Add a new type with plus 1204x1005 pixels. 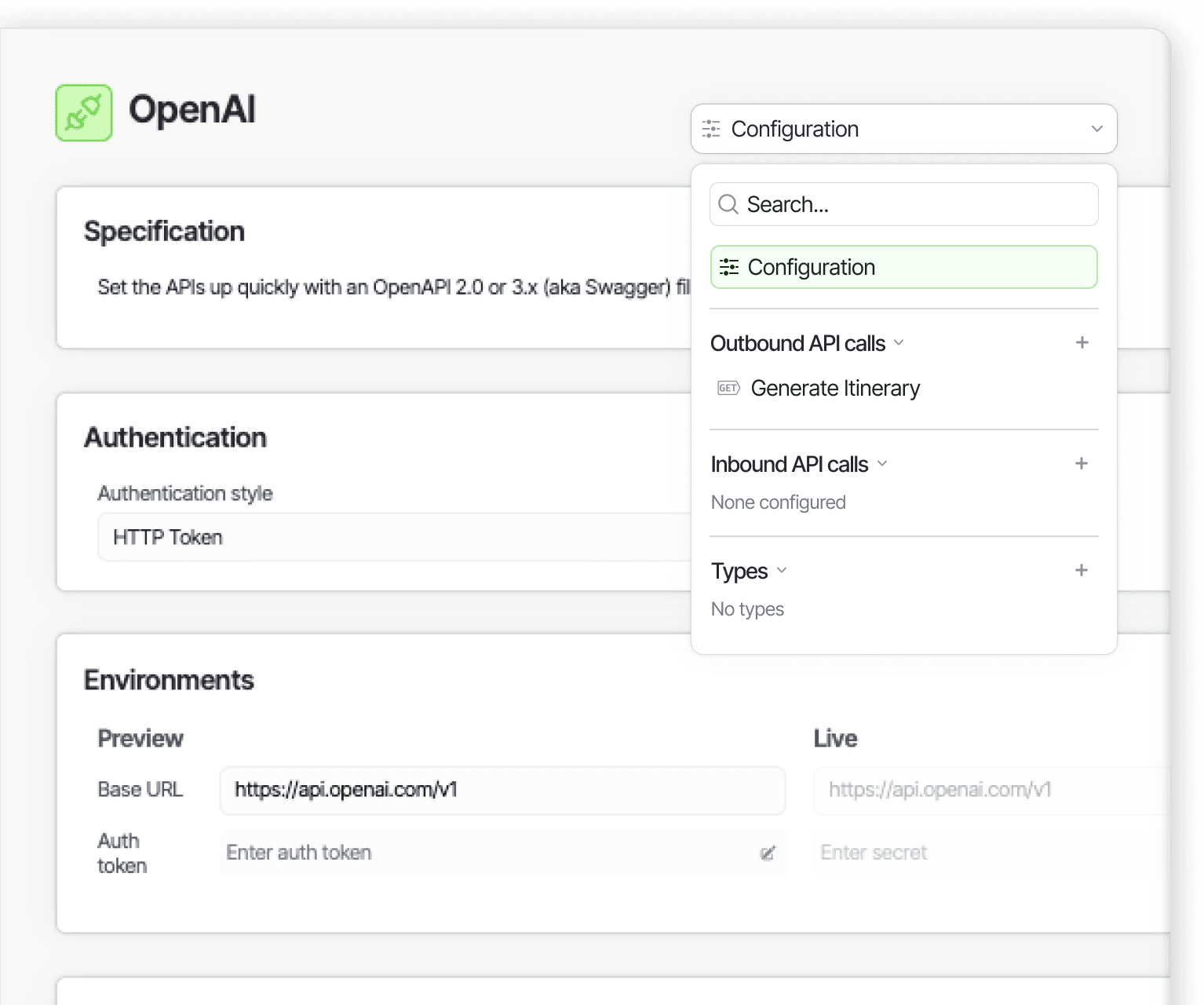click(1082, 570)
